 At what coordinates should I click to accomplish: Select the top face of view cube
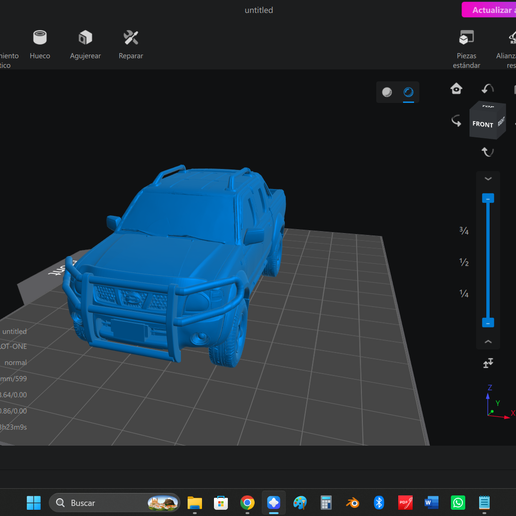point(488,106)
